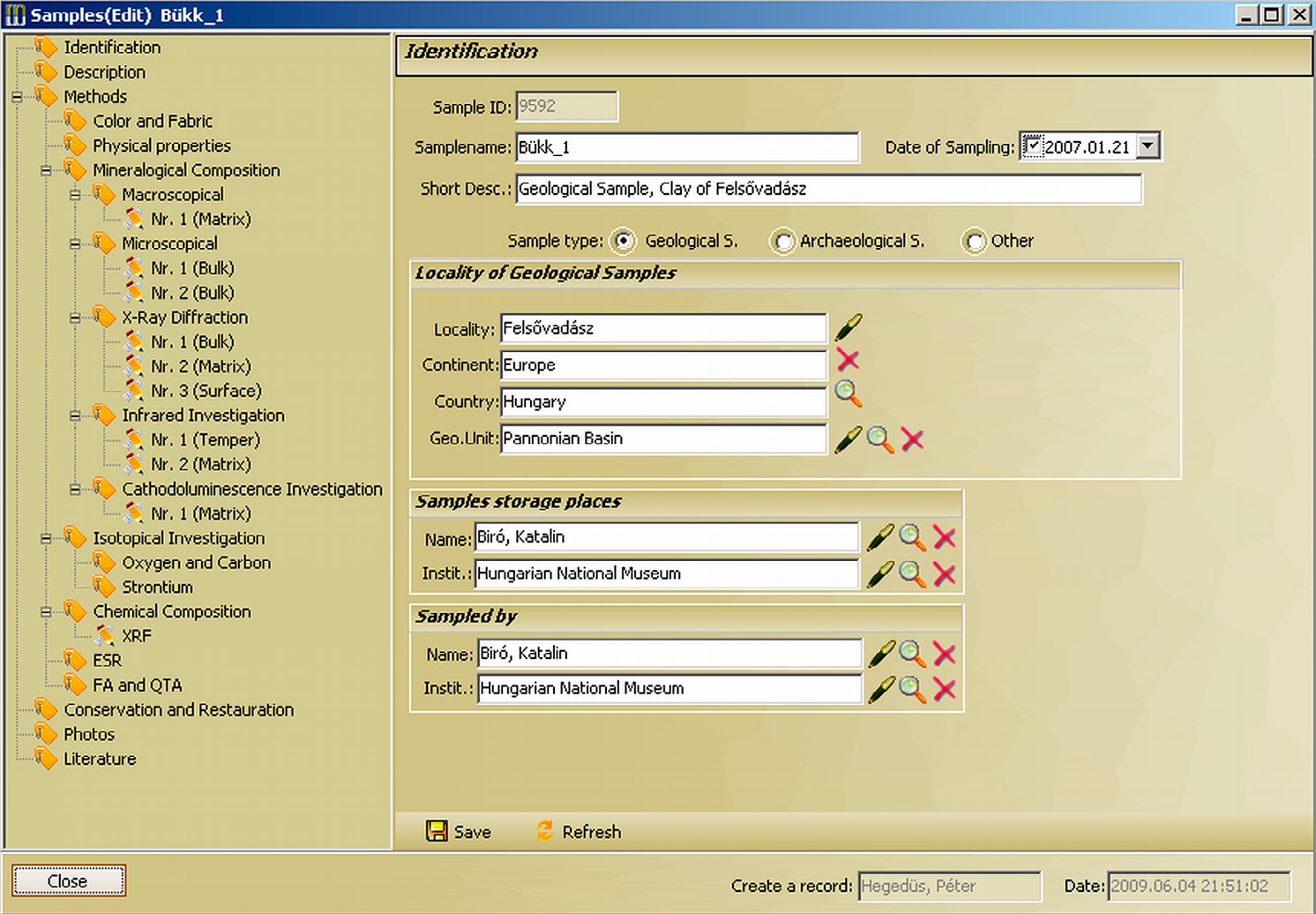Viewport: 1316px width, 914px height.
Task: Collapse the Mineralogical Composition node
Action: coord(46,170)
